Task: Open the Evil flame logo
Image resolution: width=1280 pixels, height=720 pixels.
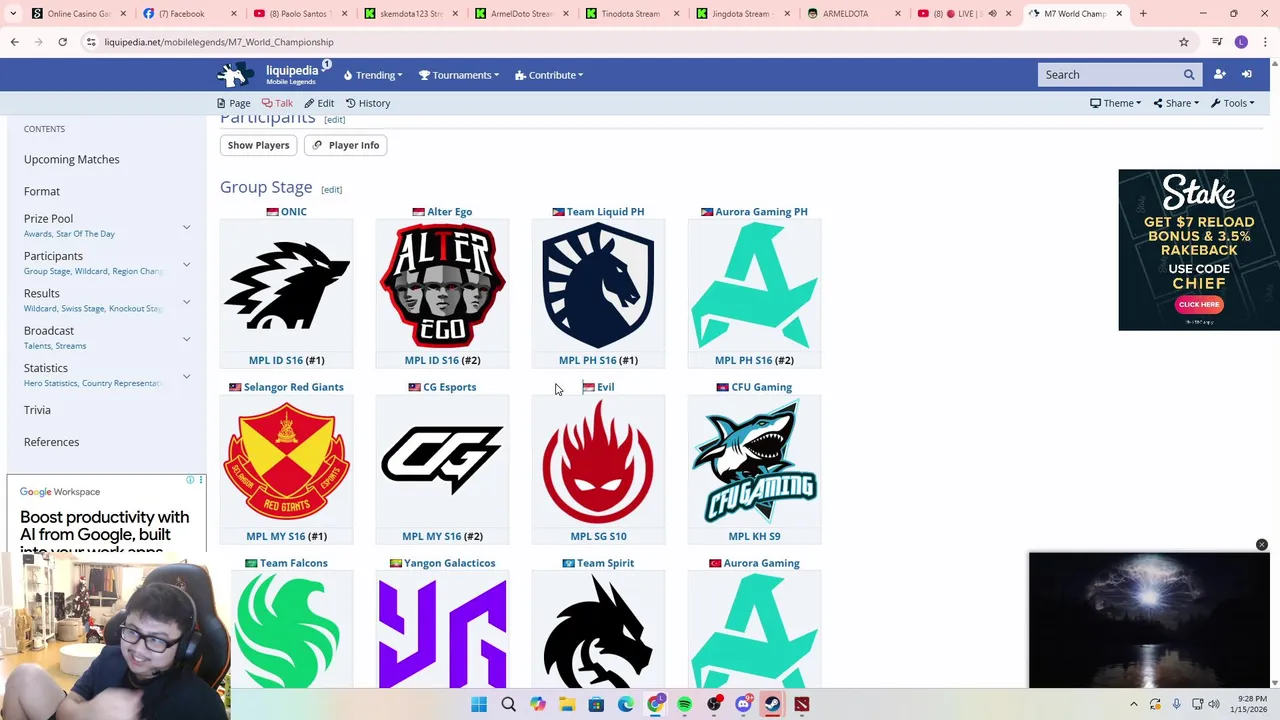Action: point(598,461)
